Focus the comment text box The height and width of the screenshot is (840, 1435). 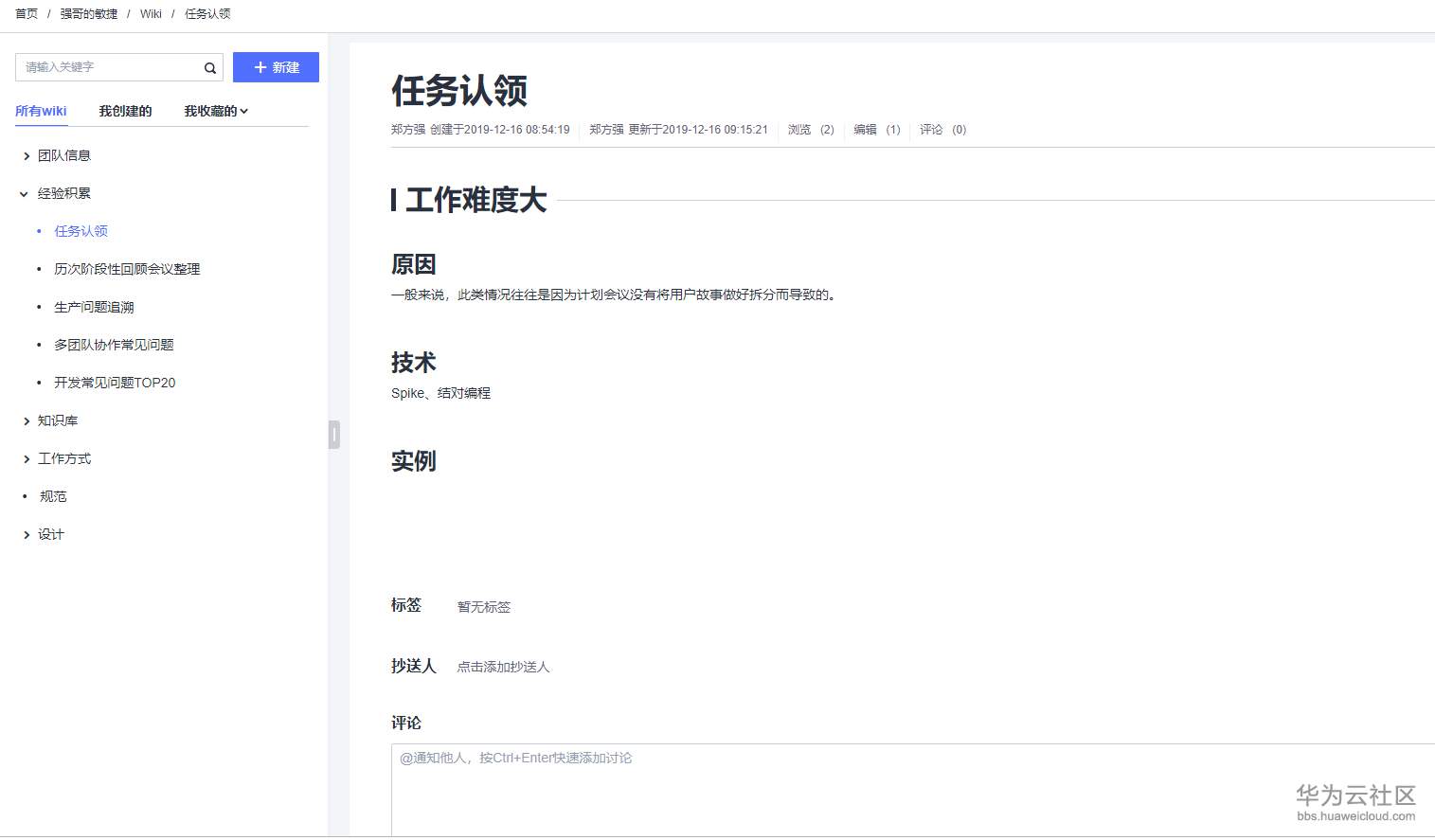[x=913, y=791]
